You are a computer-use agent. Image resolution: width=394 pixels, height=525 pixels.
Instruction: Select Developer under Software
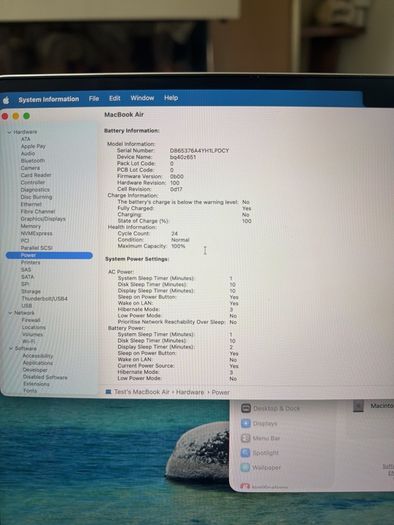click(35, 370)
